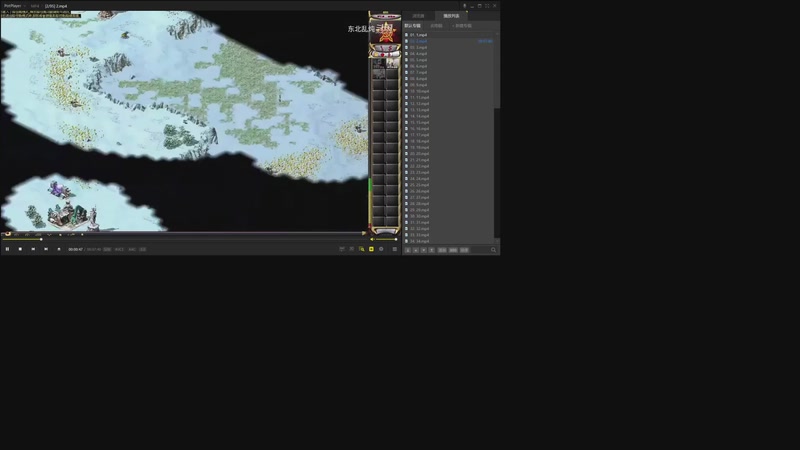Switch to the playlist tab (播放列表)
This screenshot has height=450, width=800.
pos(451,16)
